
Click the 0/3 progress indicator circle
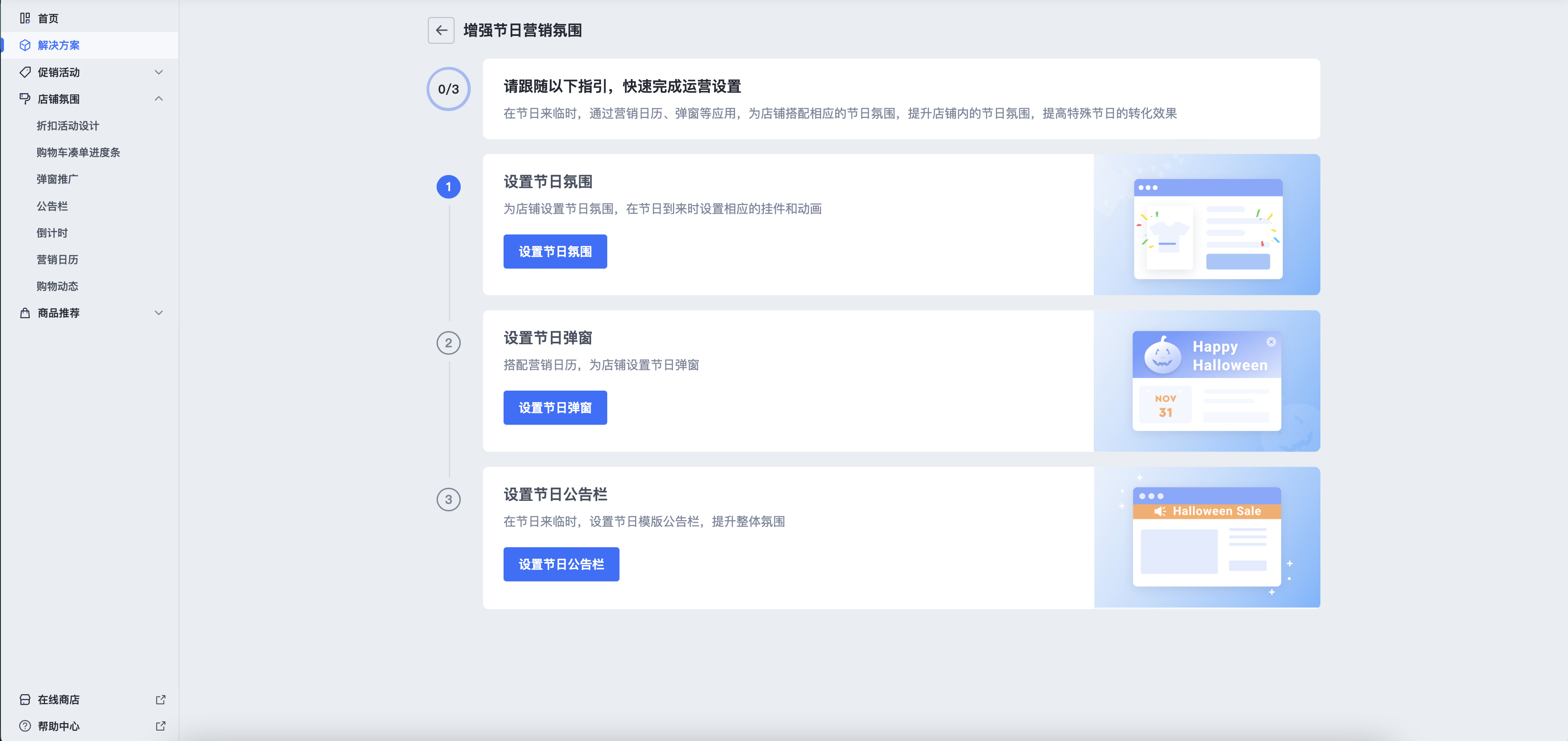[x=448, y=89]
